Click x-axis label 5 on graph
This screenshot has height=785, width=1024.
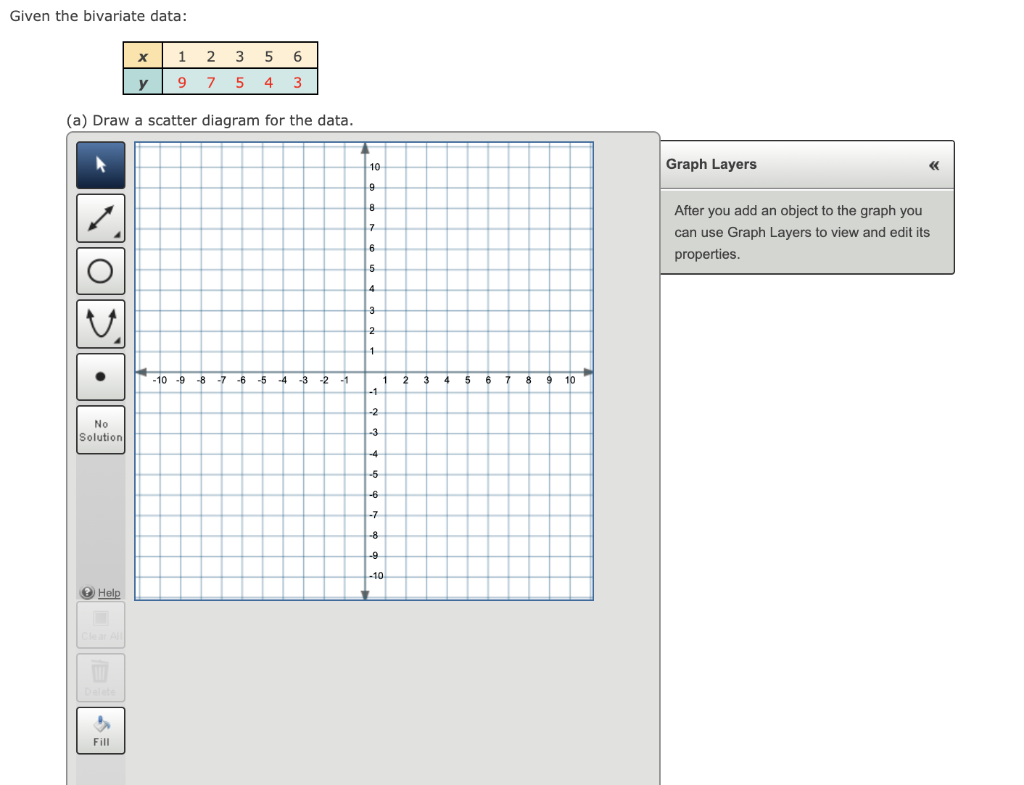pyautogui.click(x=468, y=380)
